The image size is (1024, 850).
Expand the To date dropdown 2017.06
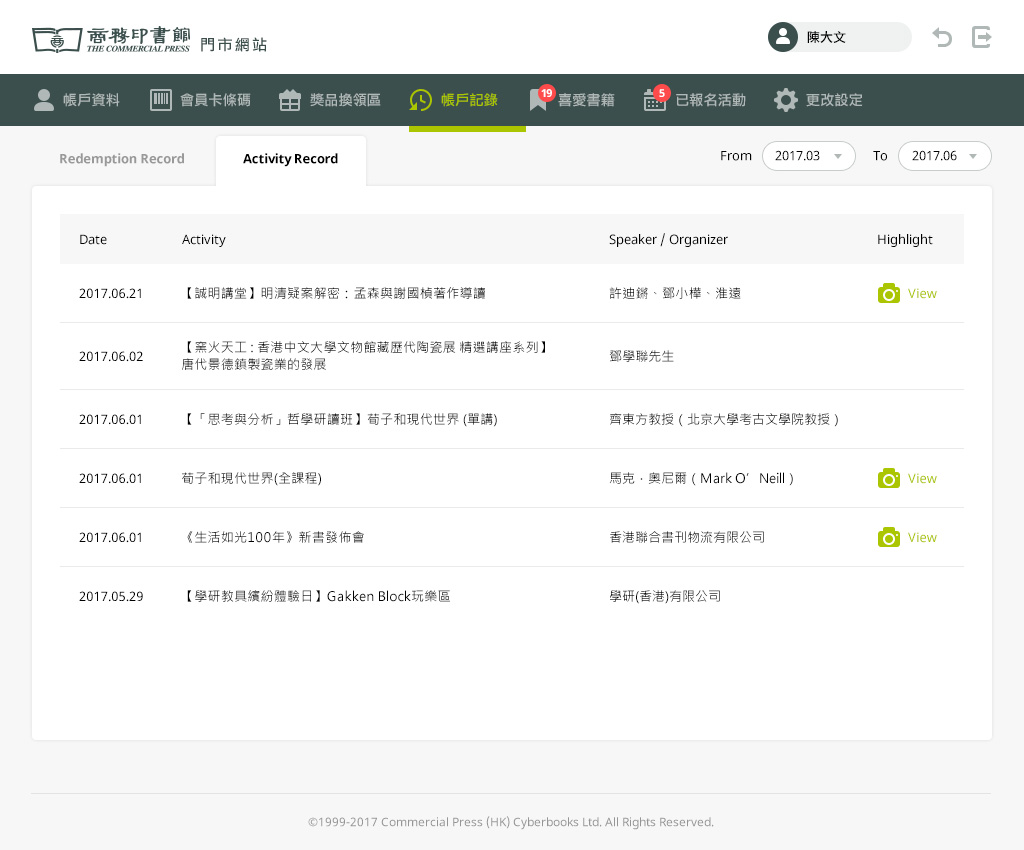coord(944,156)
